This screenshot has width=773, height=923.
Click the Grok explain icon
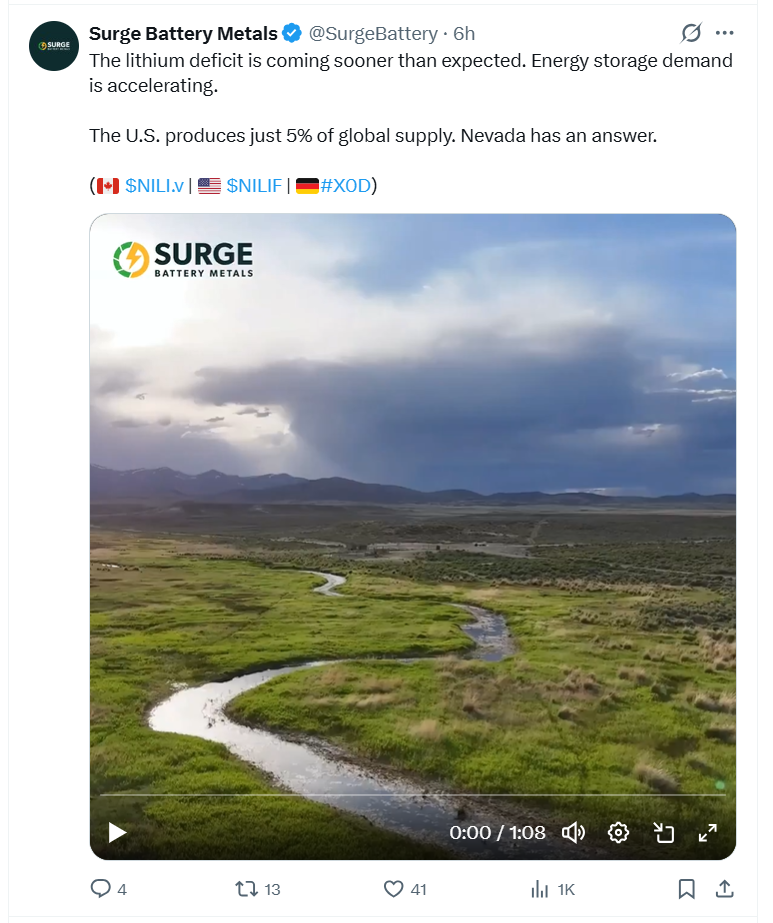click(691, 34)
